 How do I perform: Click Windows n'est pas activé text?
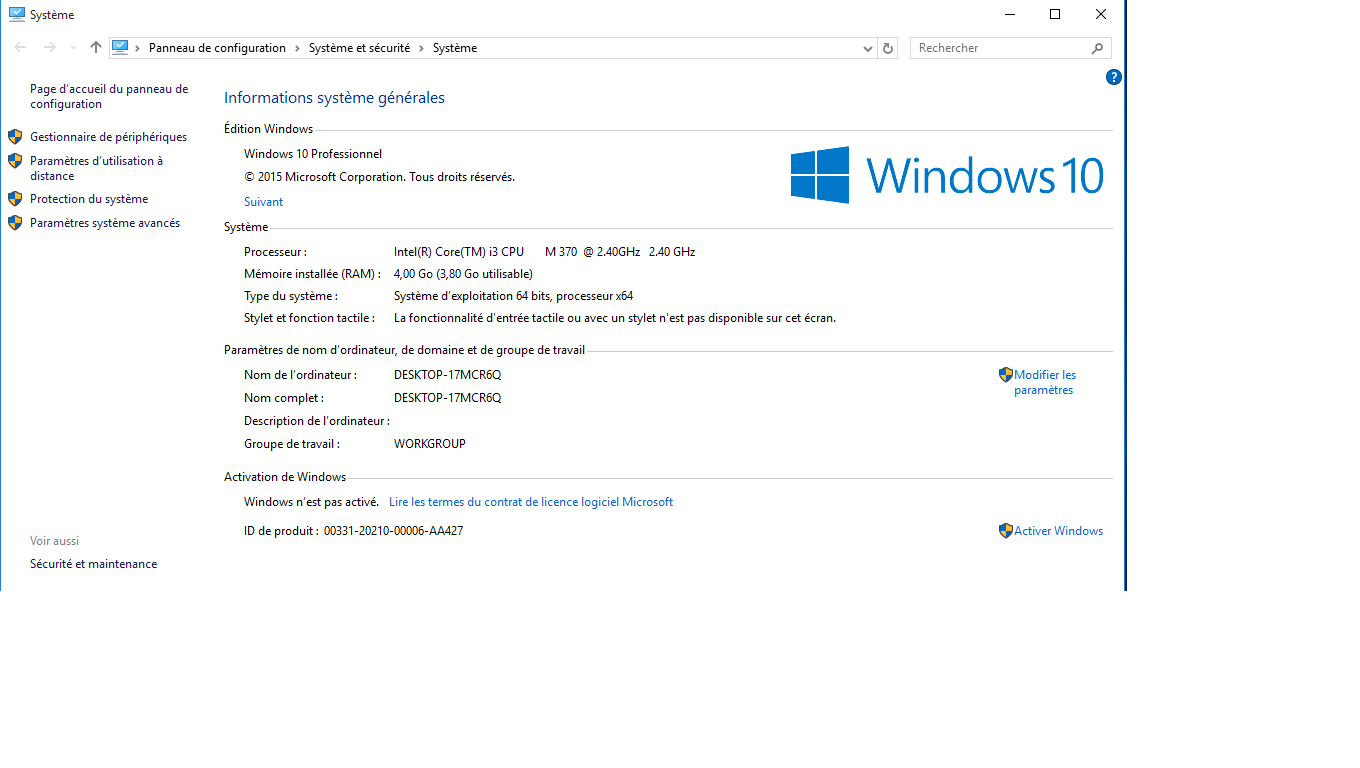[x=312, y=502]
